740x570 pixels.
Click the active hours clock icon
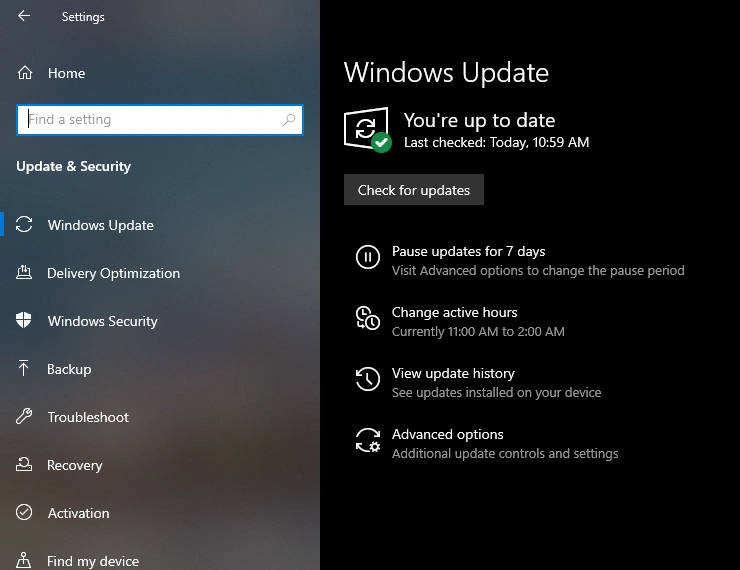pyautogui.click(x=368, y=318)
